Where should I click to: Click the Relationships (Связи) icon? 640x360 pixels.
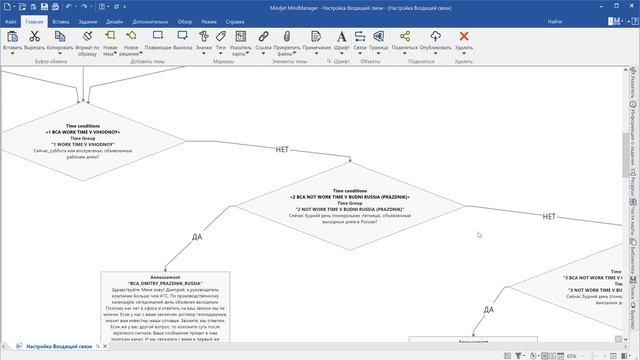(x=360, y=36)
